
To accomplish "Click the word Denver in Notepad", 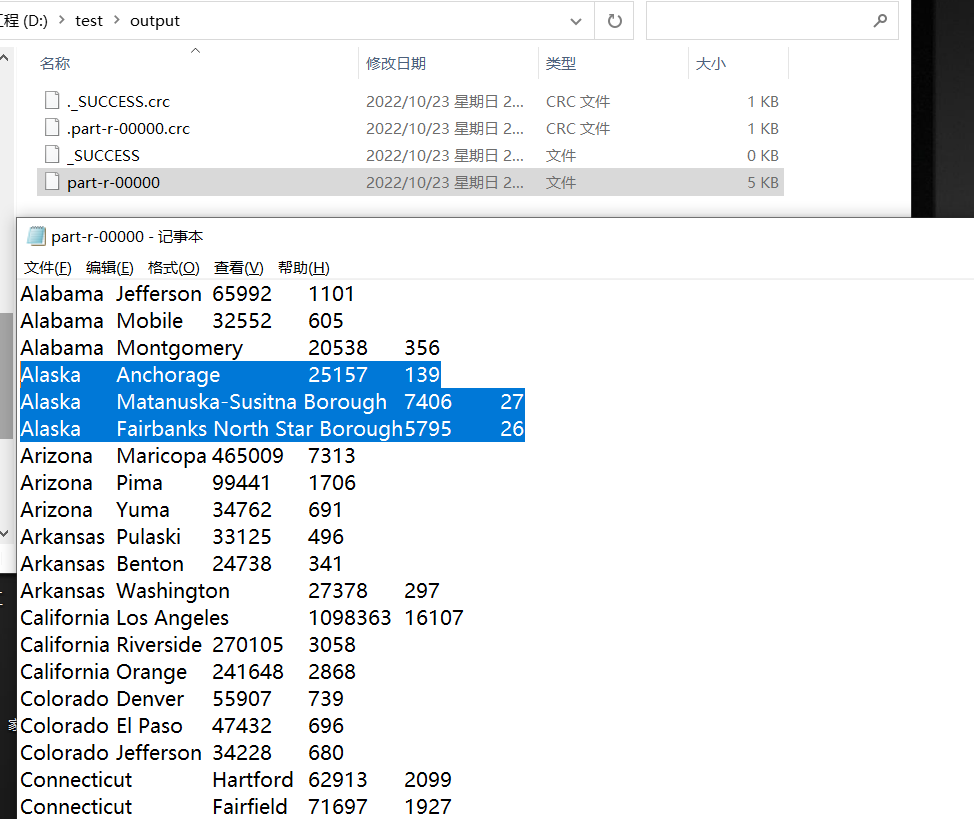I will tap(150, 699).
